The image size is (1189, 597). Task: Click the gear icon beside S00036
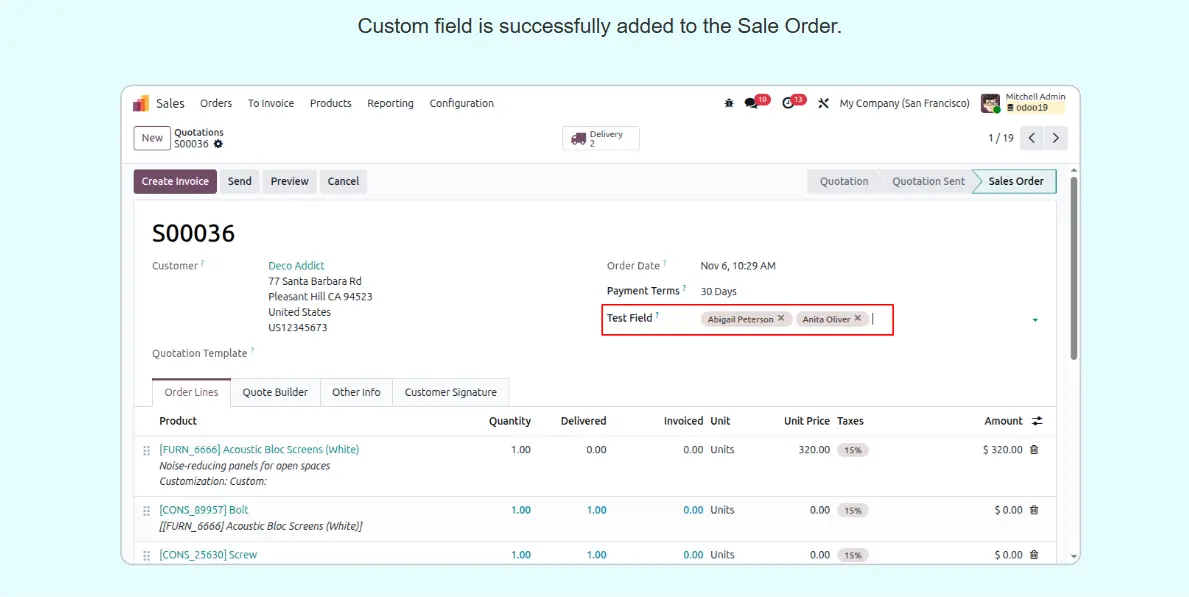coord(218,144)
